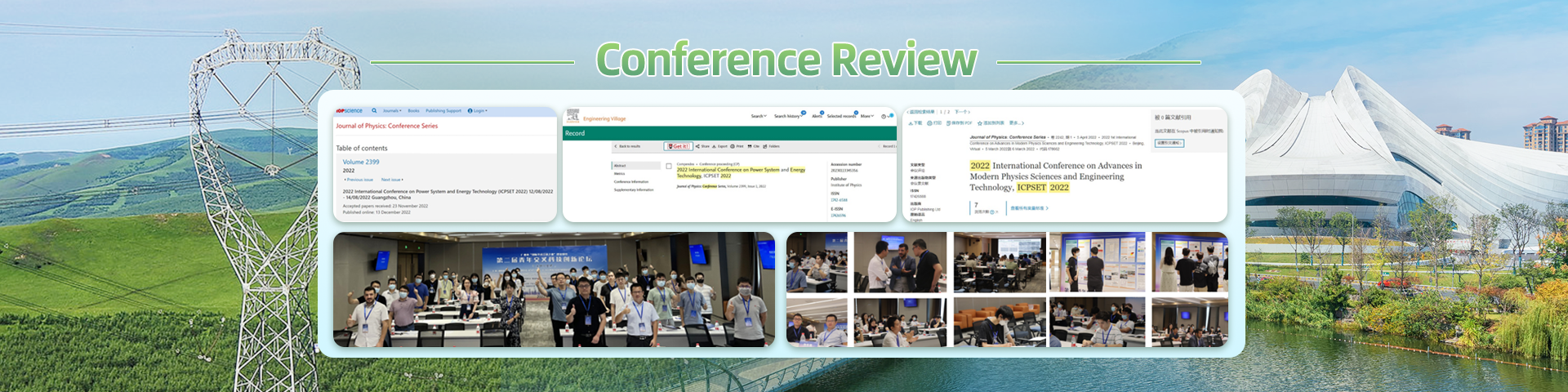Open the Volume 2399 link

361,162
